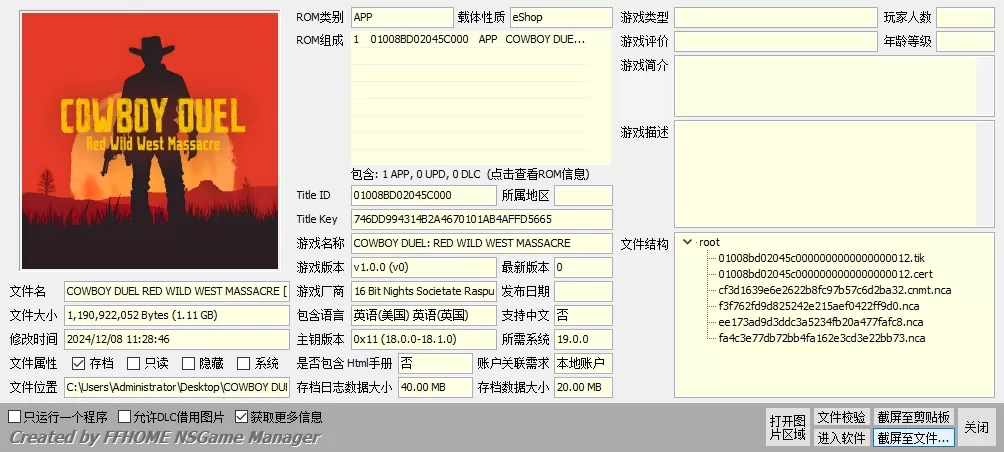Collapse the root node in file tree
This screenshot has width=1004, height=452.
click(x=687, y=242)
